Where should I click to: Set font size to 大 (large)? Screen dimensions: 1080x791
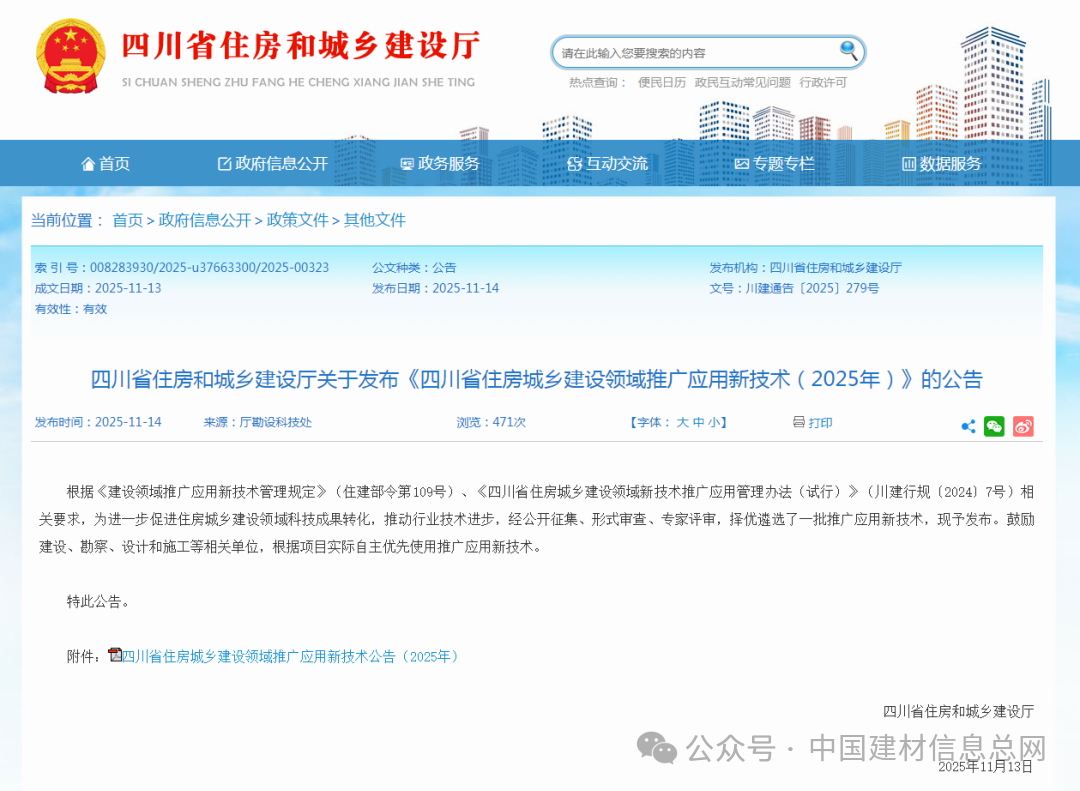[682, 423]
